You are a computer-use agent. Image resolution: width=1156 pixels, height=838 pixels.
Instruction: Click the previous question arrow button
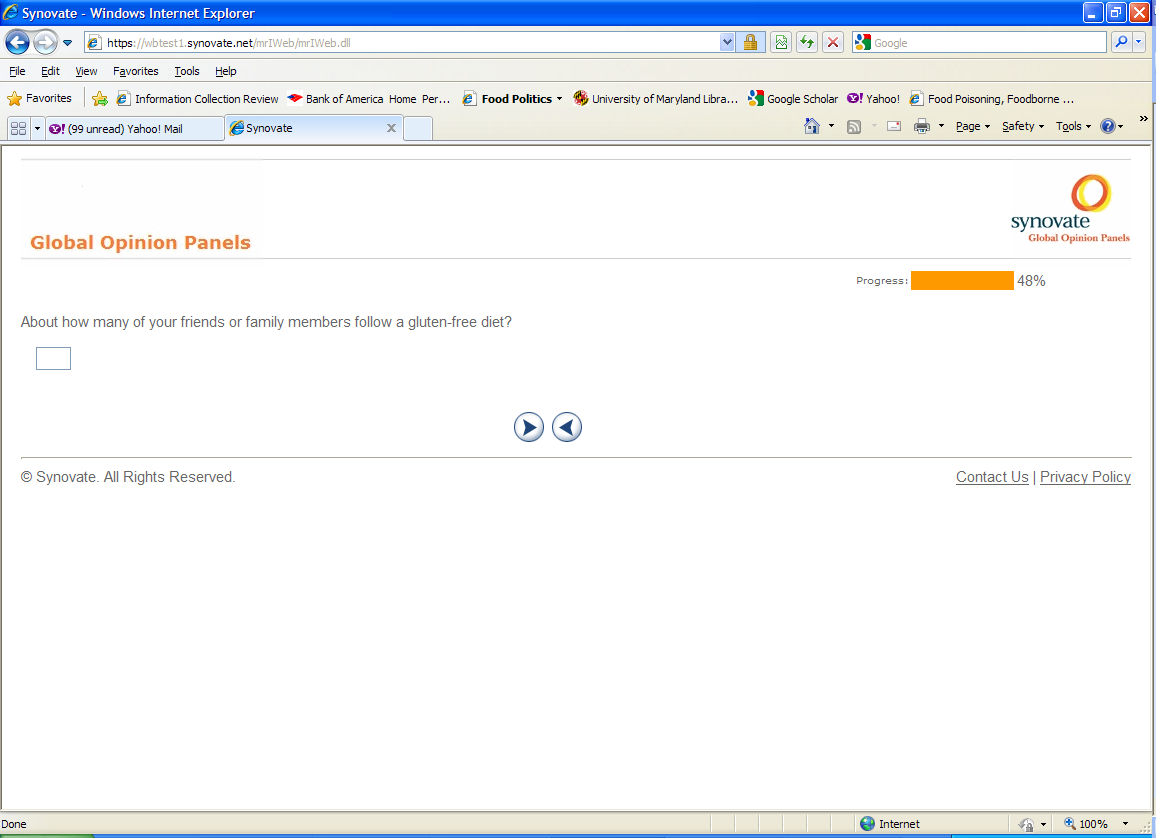pos(567,427)
